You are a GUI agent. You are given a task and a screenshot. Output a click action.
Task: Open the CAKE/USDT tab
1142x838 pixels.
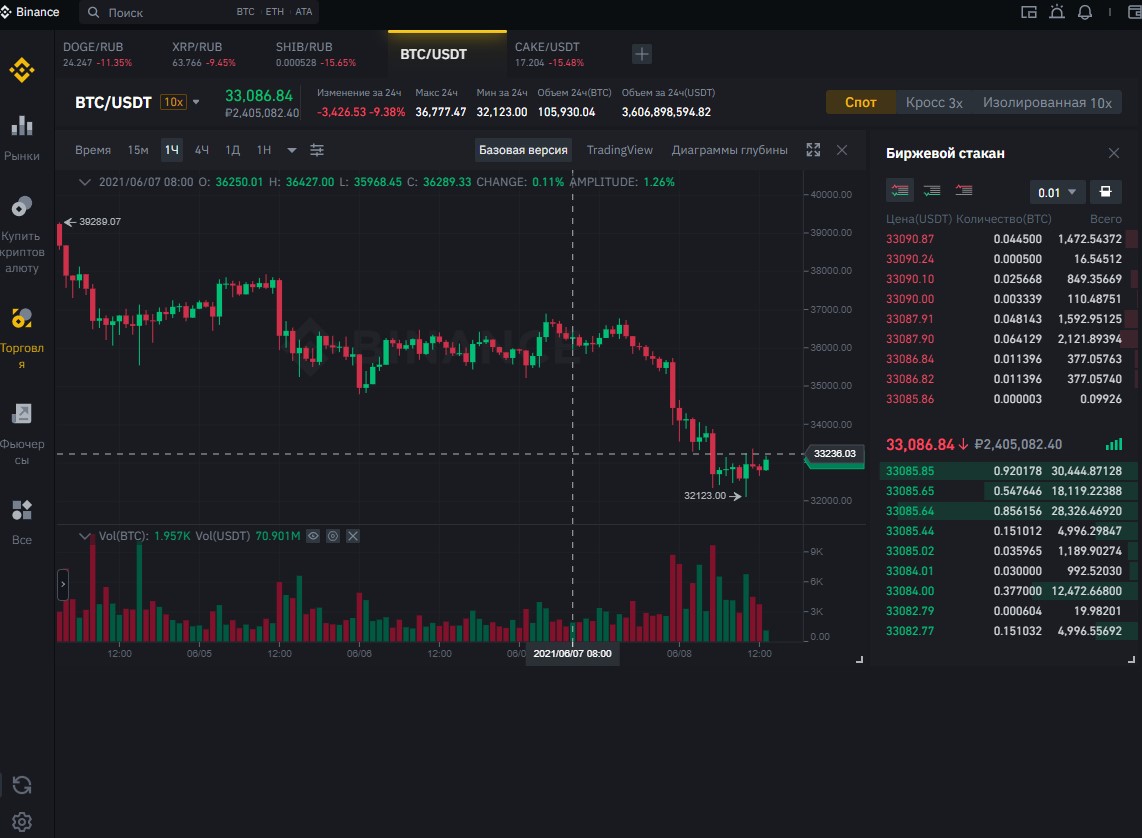coord(549,54)
